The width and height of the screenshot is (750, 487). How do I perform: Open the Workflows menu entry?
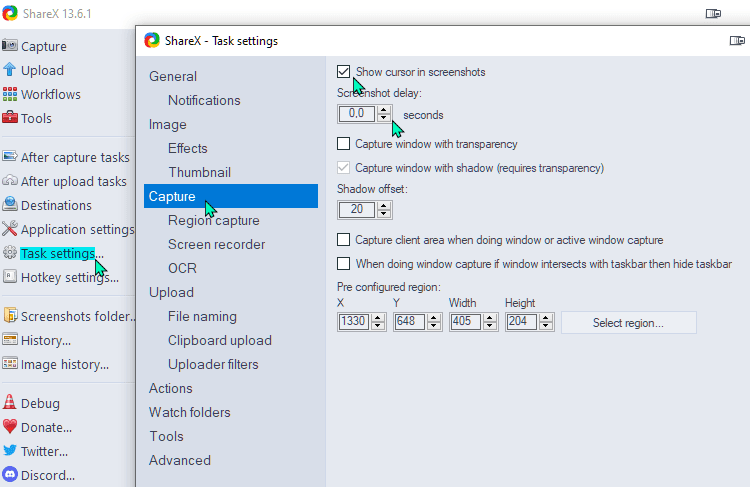[51, 94]
